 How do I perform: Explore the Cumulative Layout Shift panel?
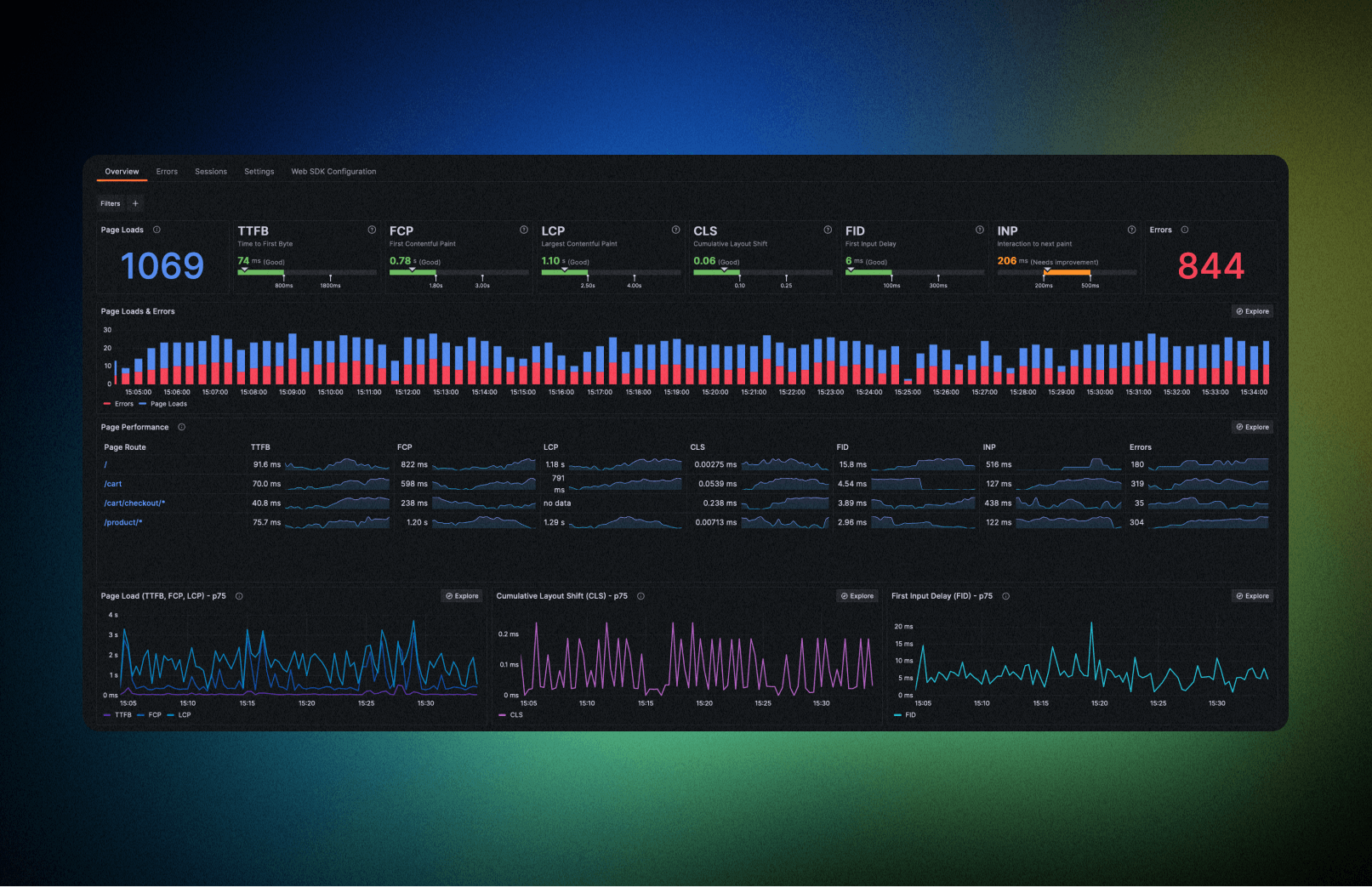[x=857, y=596]
